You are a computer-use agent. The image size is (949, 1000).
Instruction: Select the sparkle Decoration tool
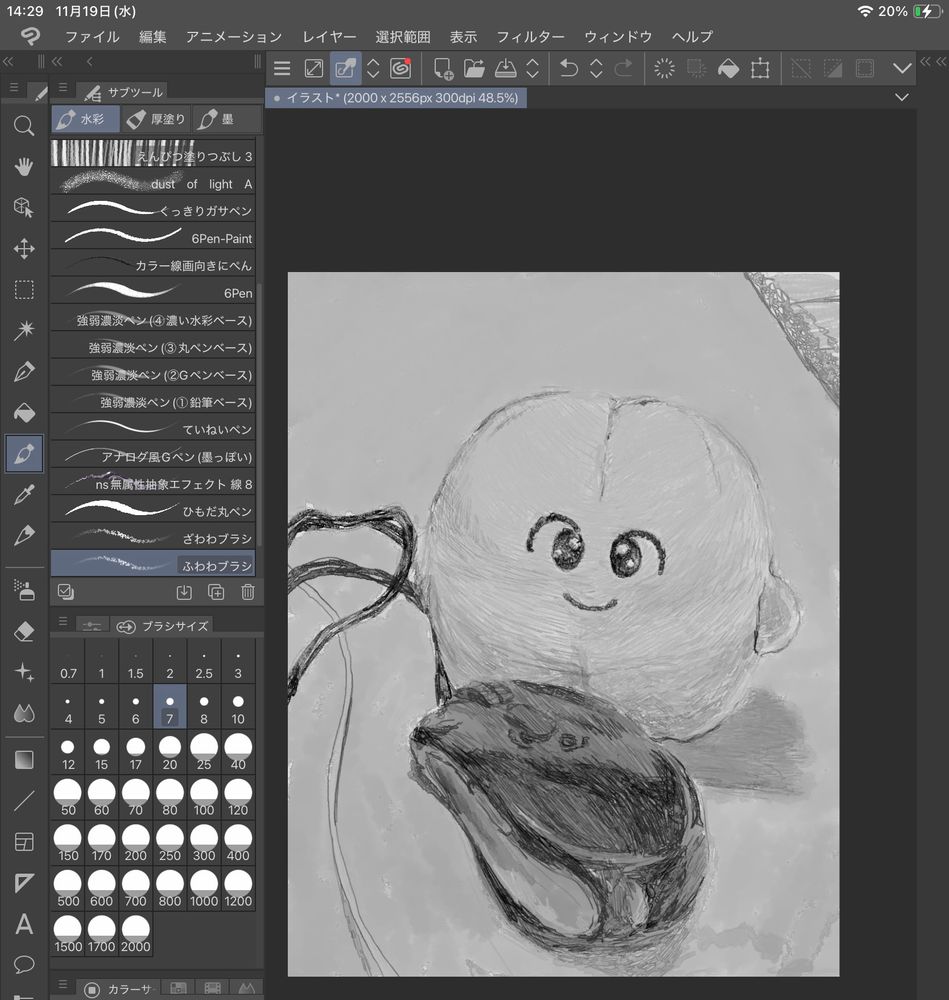pyautogui.click(x=24, y=673)
